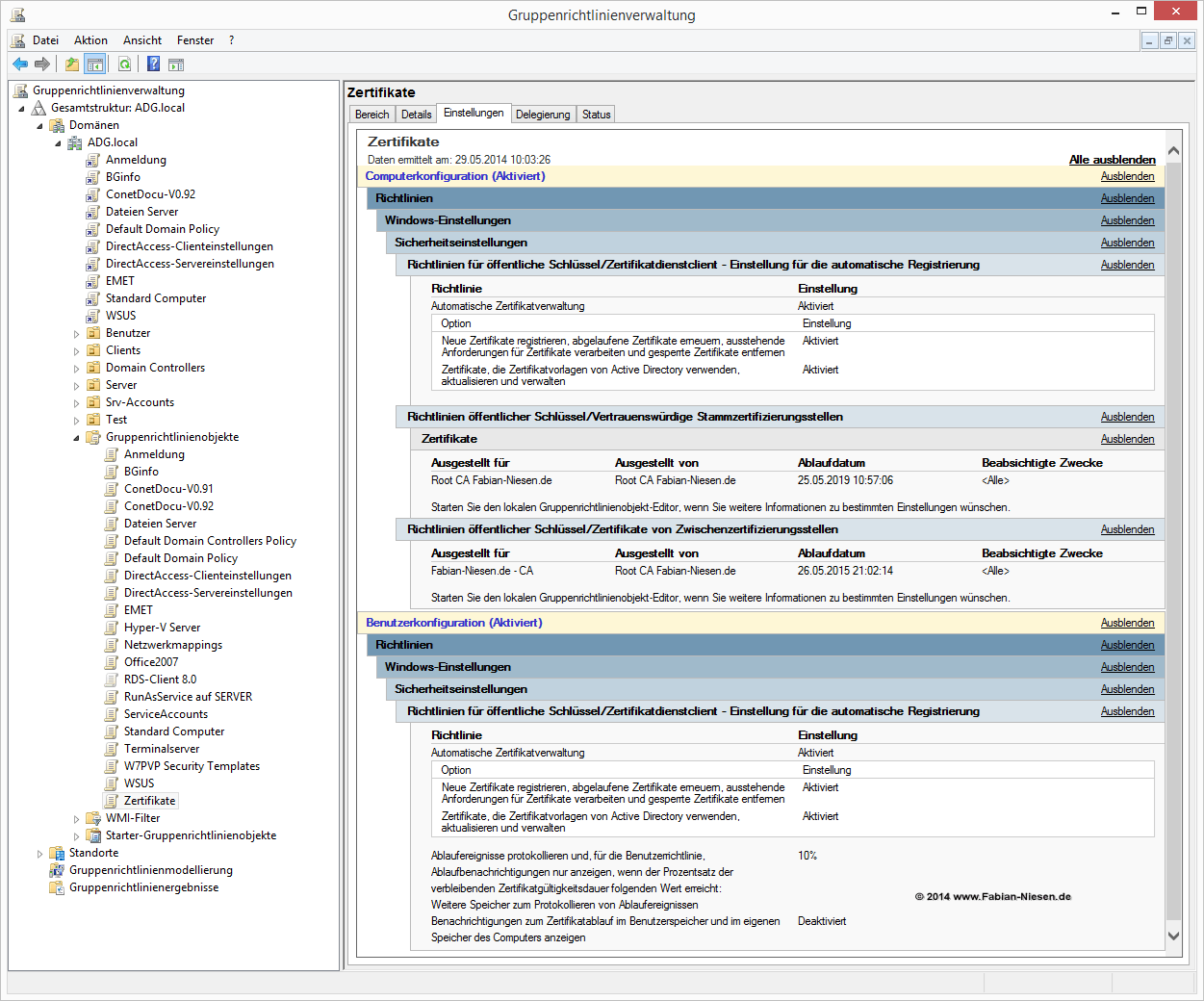Screen dimensions: 1204x1001
Task: Collapse the Gesamtstruktur: ADG.local node
Action: [22, 109]
